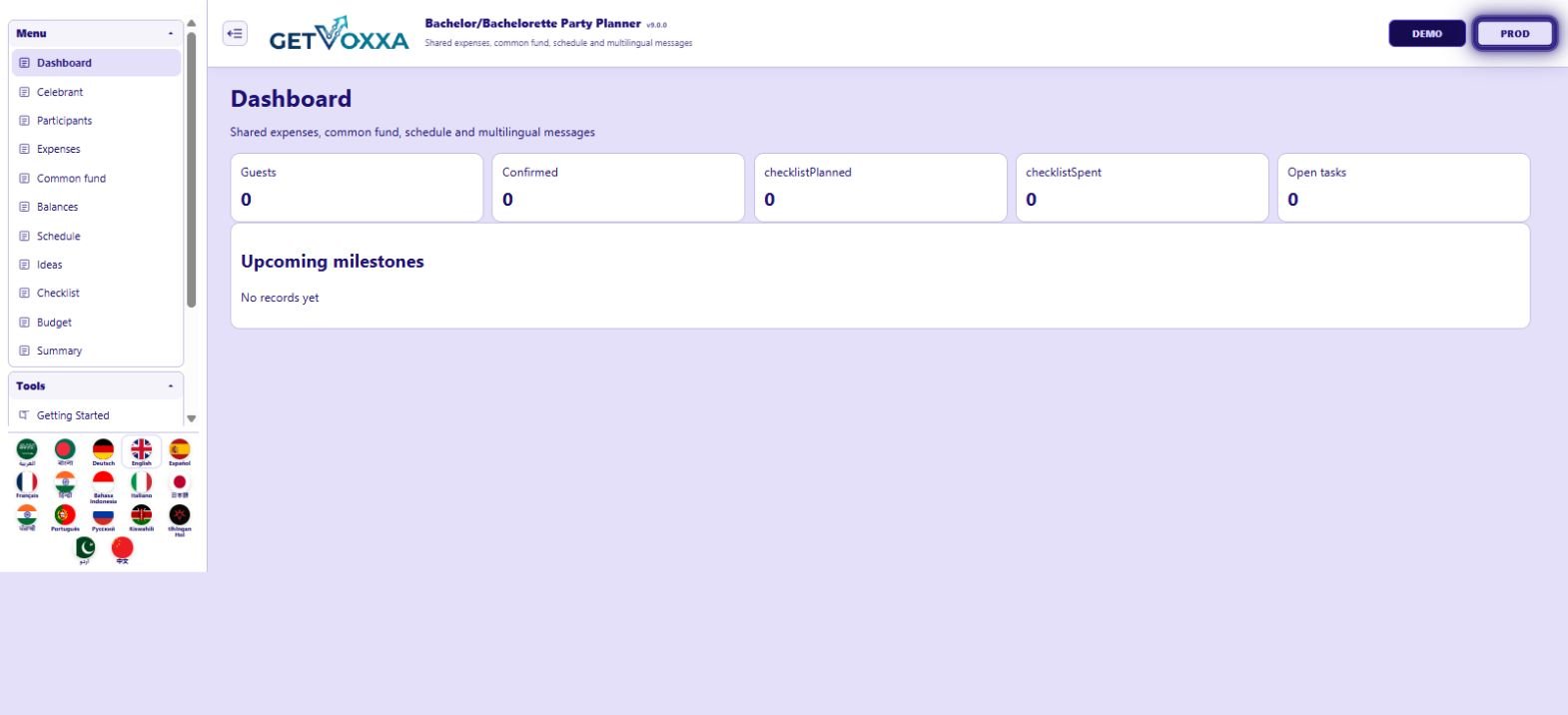Open the Budget page
This screenshot has height=715, width=1568.
(96, 323)
